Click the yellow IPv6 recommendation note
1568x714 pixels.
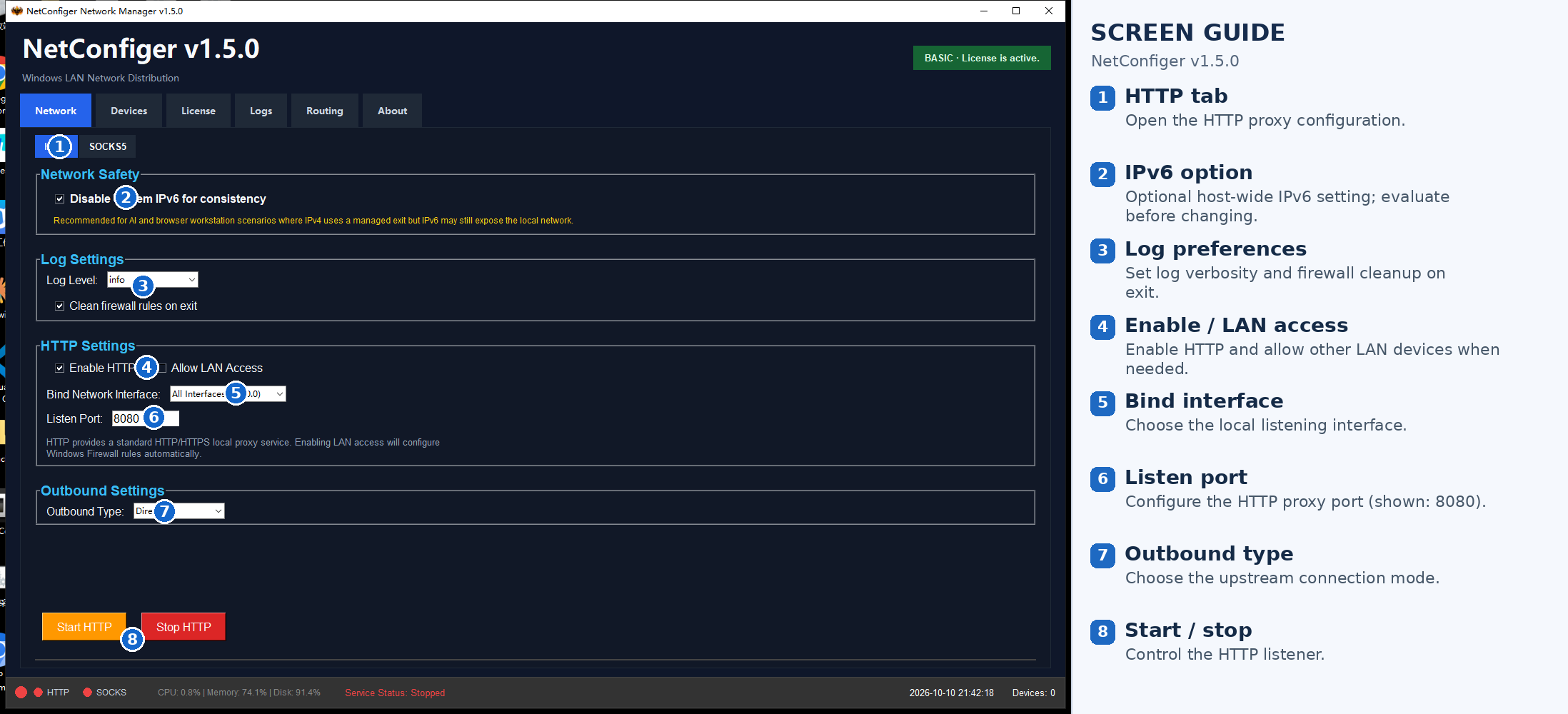(x=313, y=221)
